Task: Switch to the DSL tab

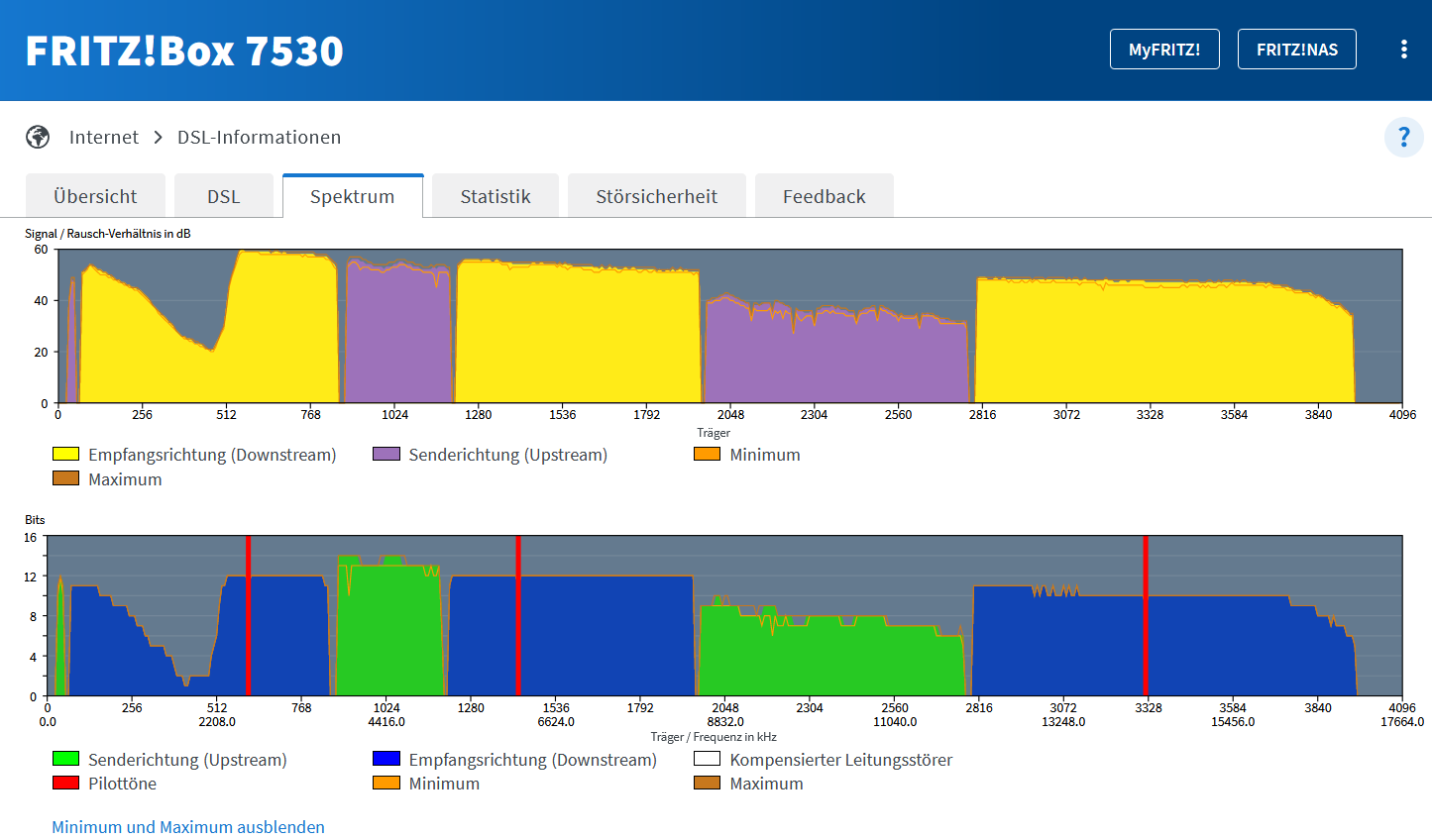Action: pos(224,196)
